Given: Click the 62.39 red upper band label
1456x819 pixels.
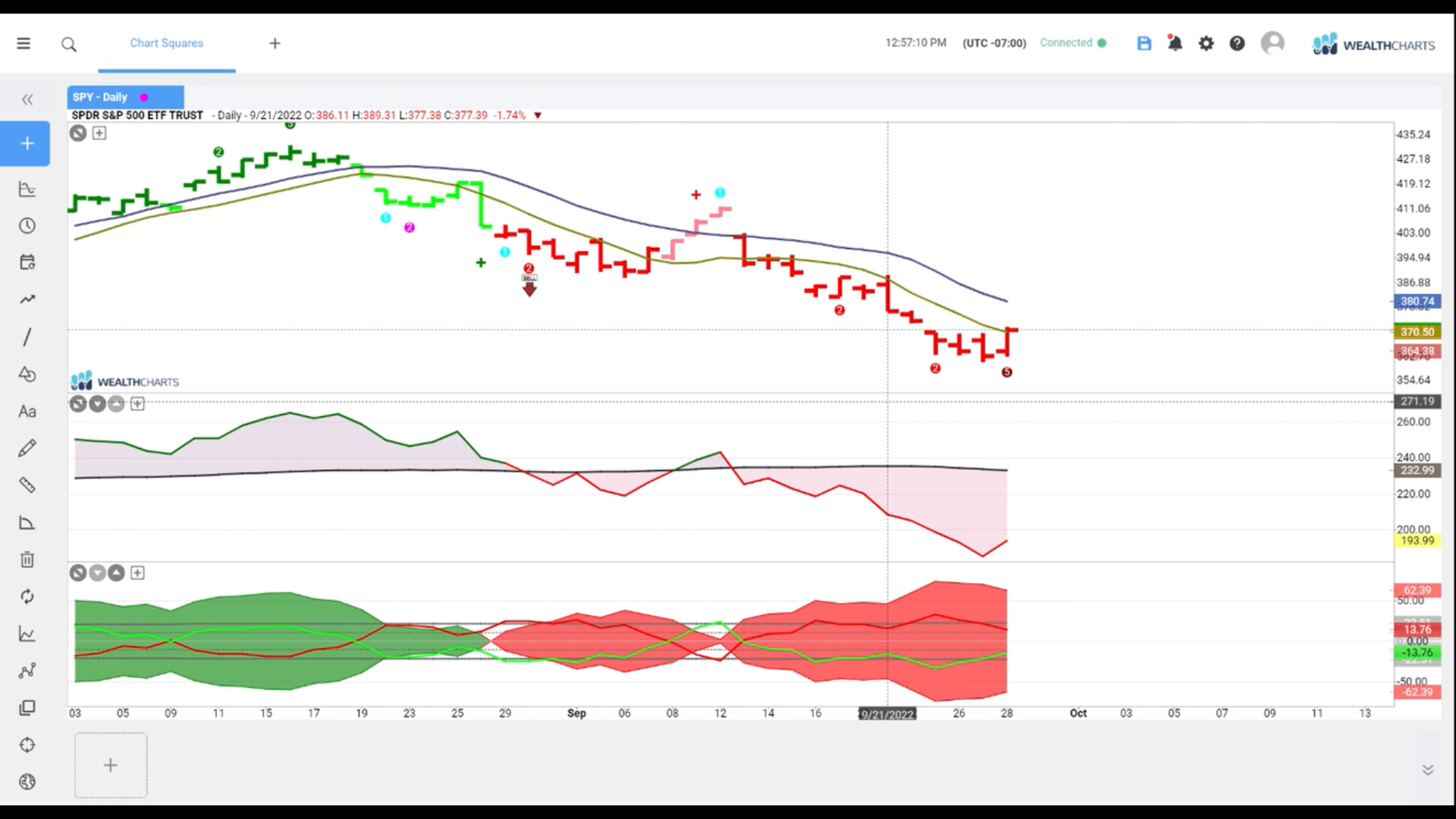Looking at the screenshot, I should [1417, 590].
